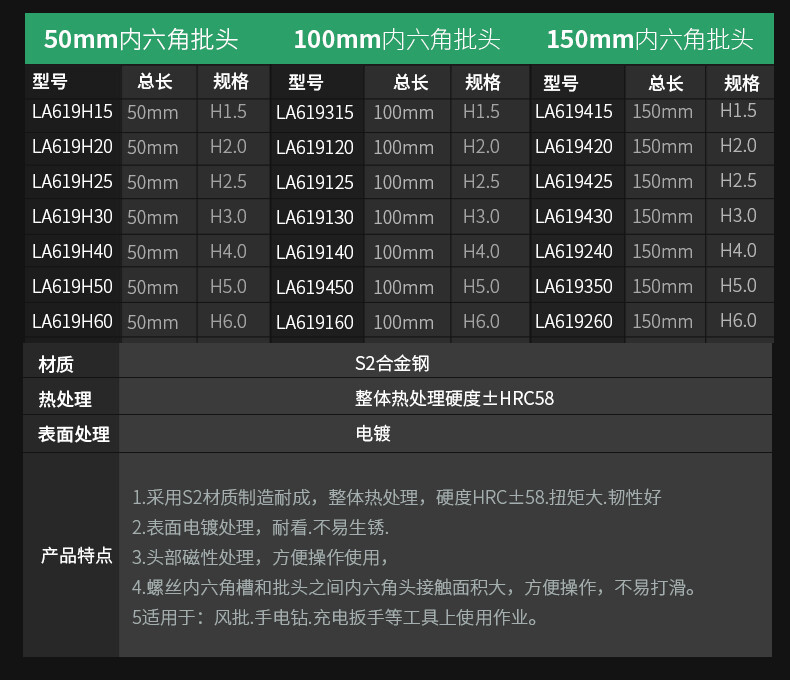Select model cell LA619H15

72,112
